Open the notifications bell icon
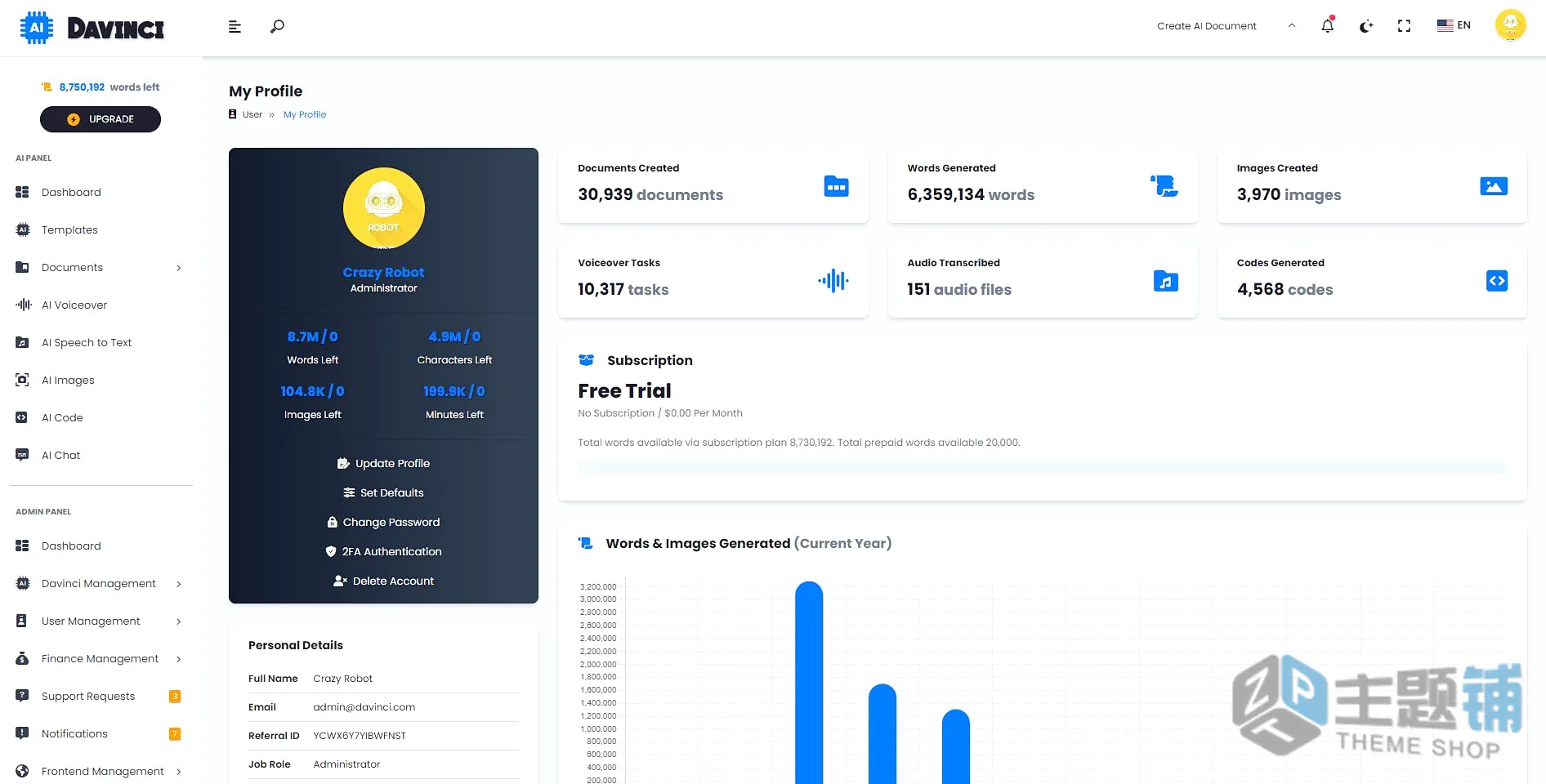Viewport: 1546px width, 784px height. [x=1328, y=25]
